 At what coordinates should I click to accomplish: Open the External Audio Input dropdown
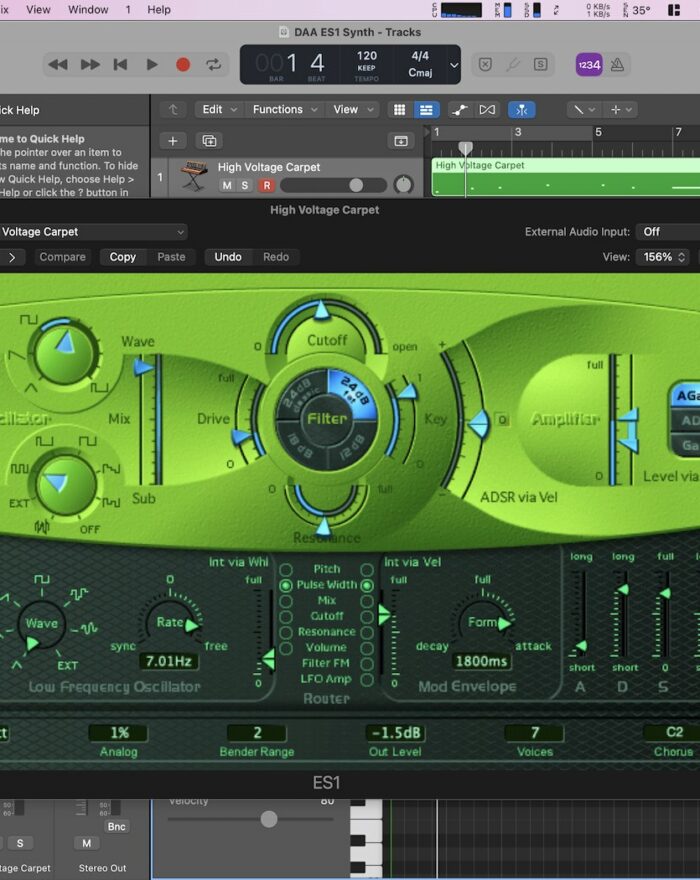(668, 232)
